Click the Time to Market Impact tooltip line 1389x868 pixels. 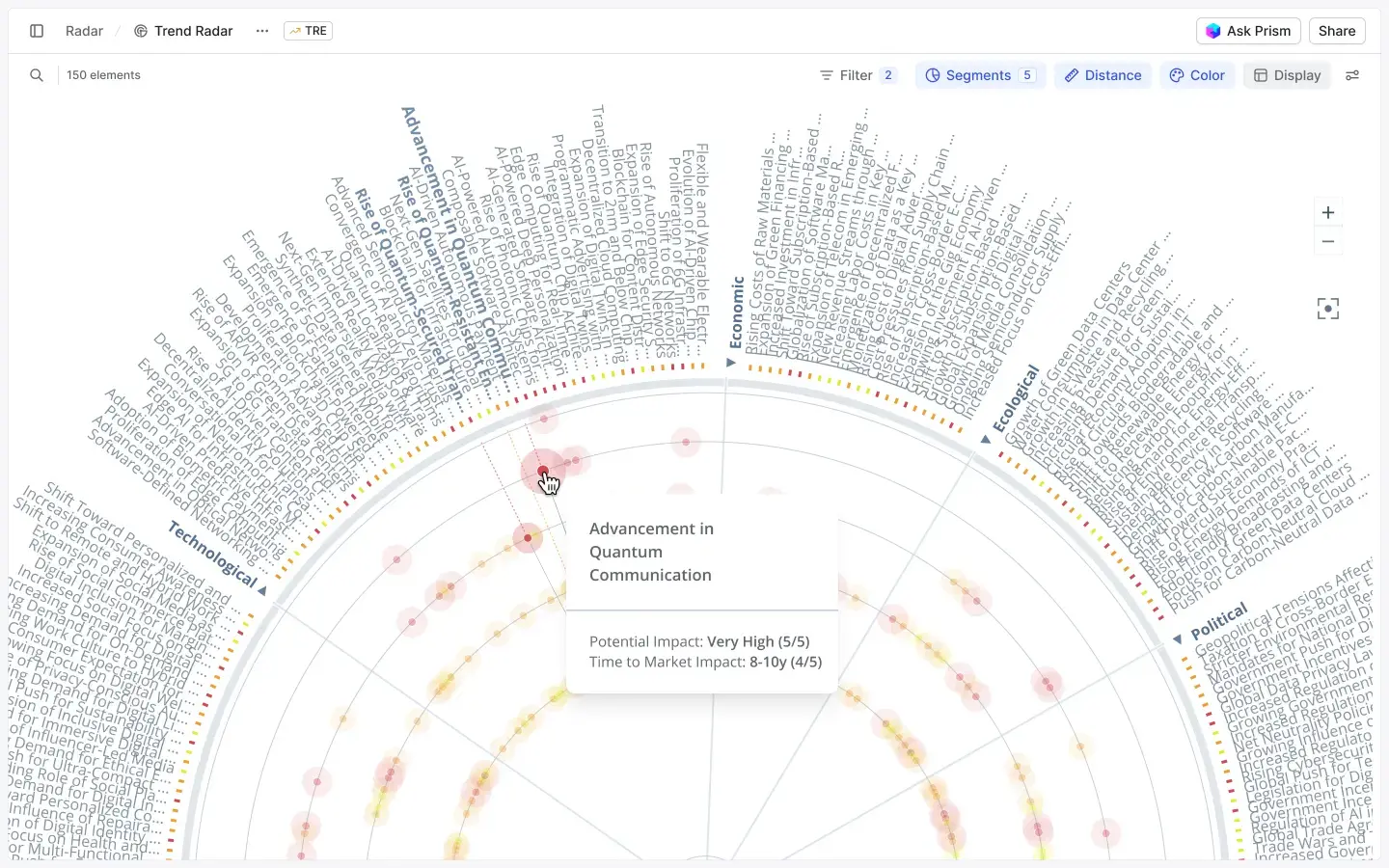705,662
